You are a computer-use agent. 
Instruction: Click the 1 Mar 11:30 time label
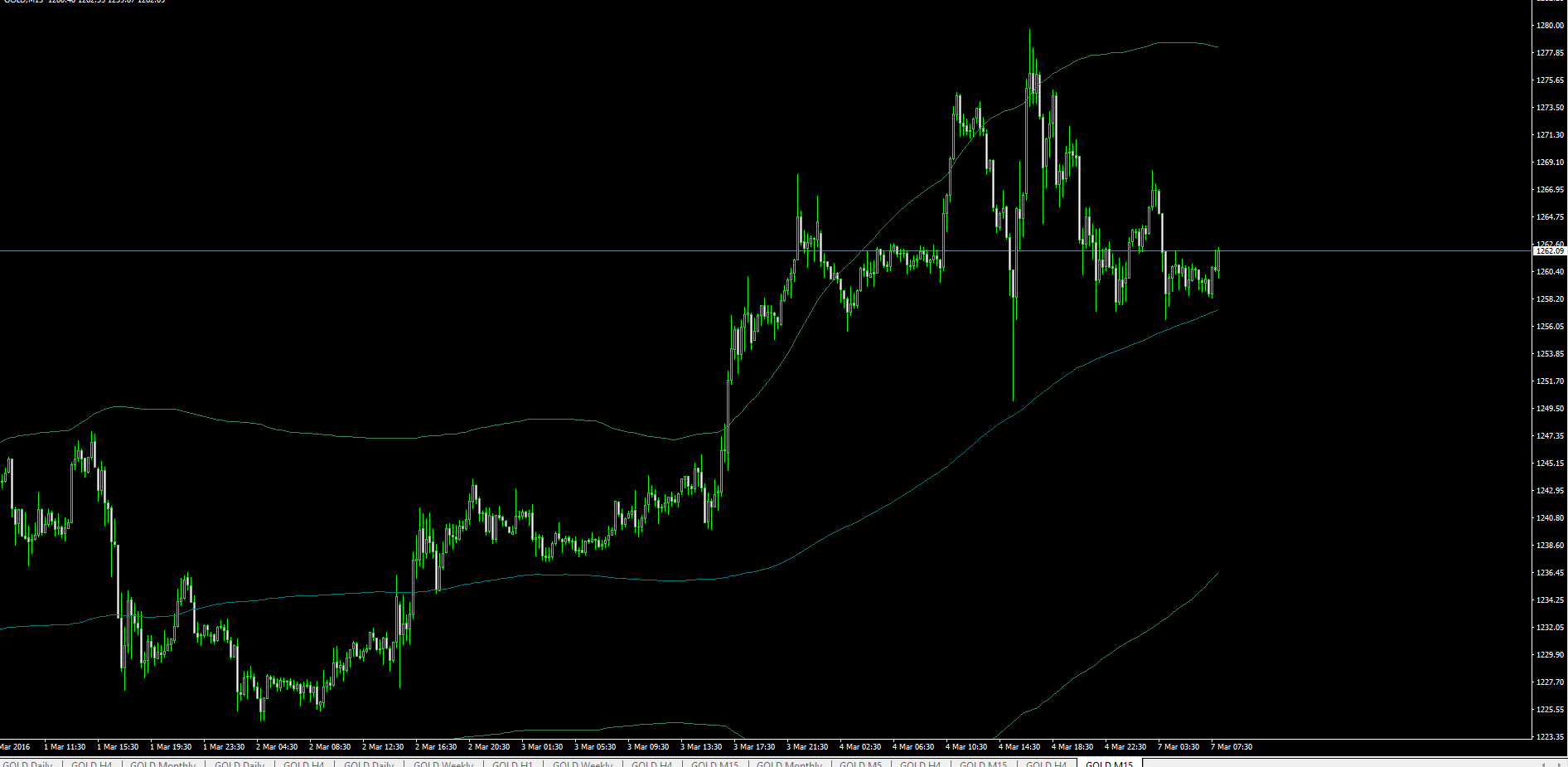tap(65, 747)
